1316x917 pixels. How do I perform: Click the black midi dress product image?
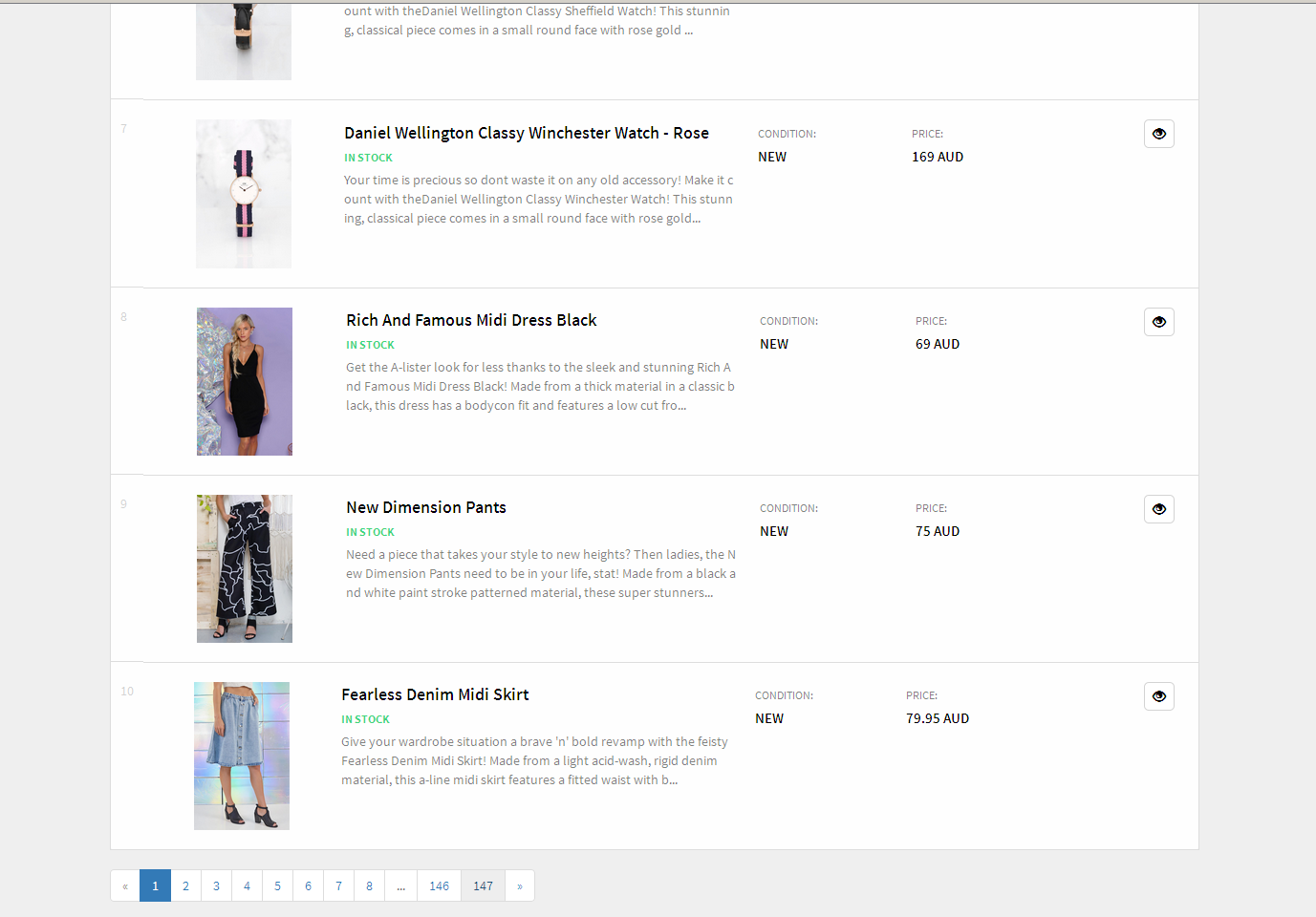(x=245, y=381)
